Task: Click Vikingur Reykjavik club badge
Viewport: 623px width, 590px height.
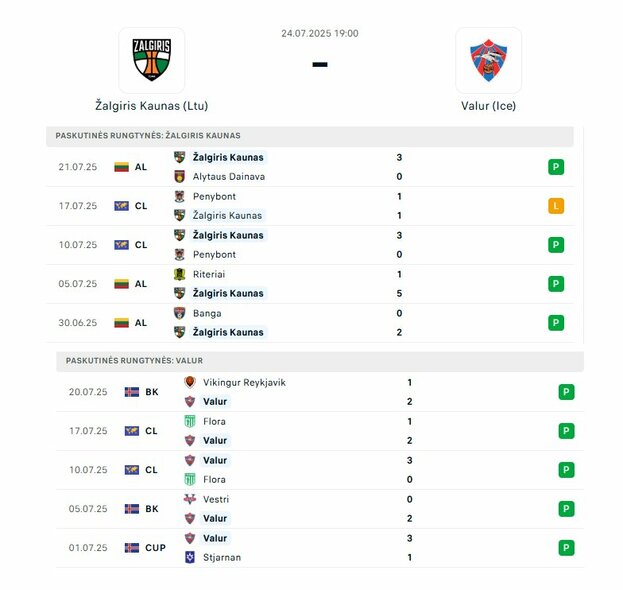Action: coord(190,382)
